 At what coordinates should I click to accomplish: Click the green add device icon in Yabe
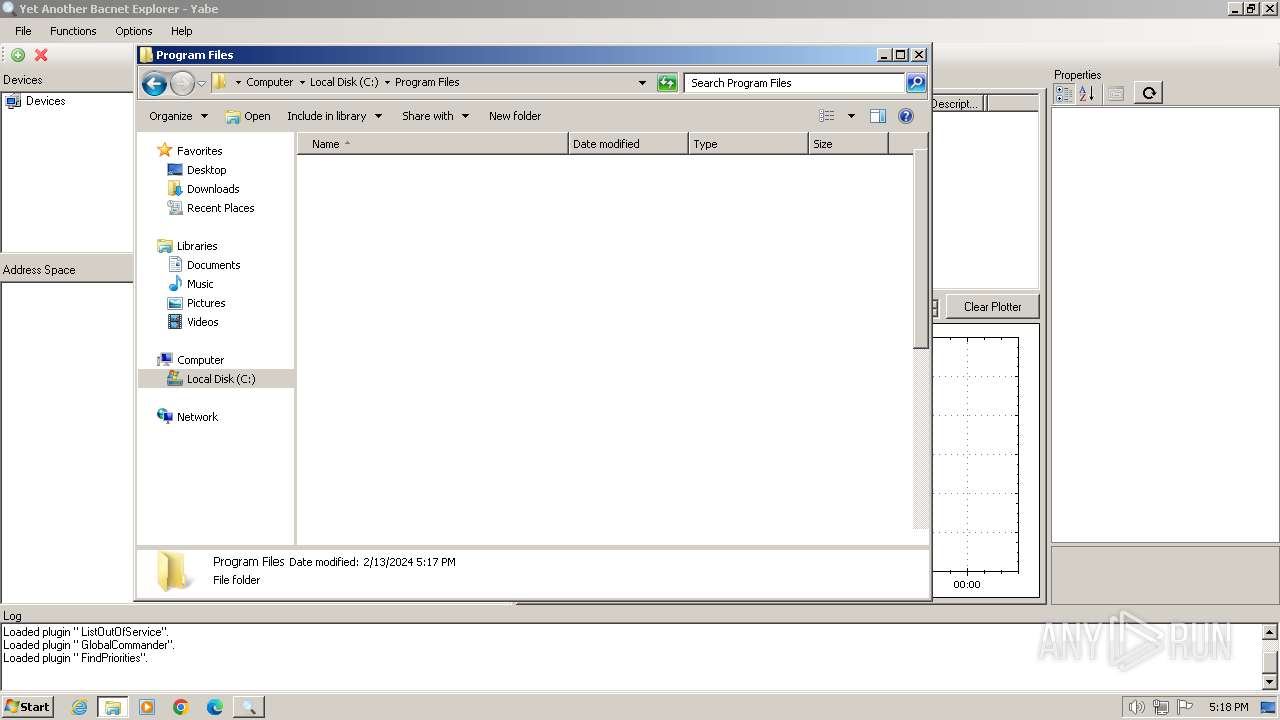[18, 55]
